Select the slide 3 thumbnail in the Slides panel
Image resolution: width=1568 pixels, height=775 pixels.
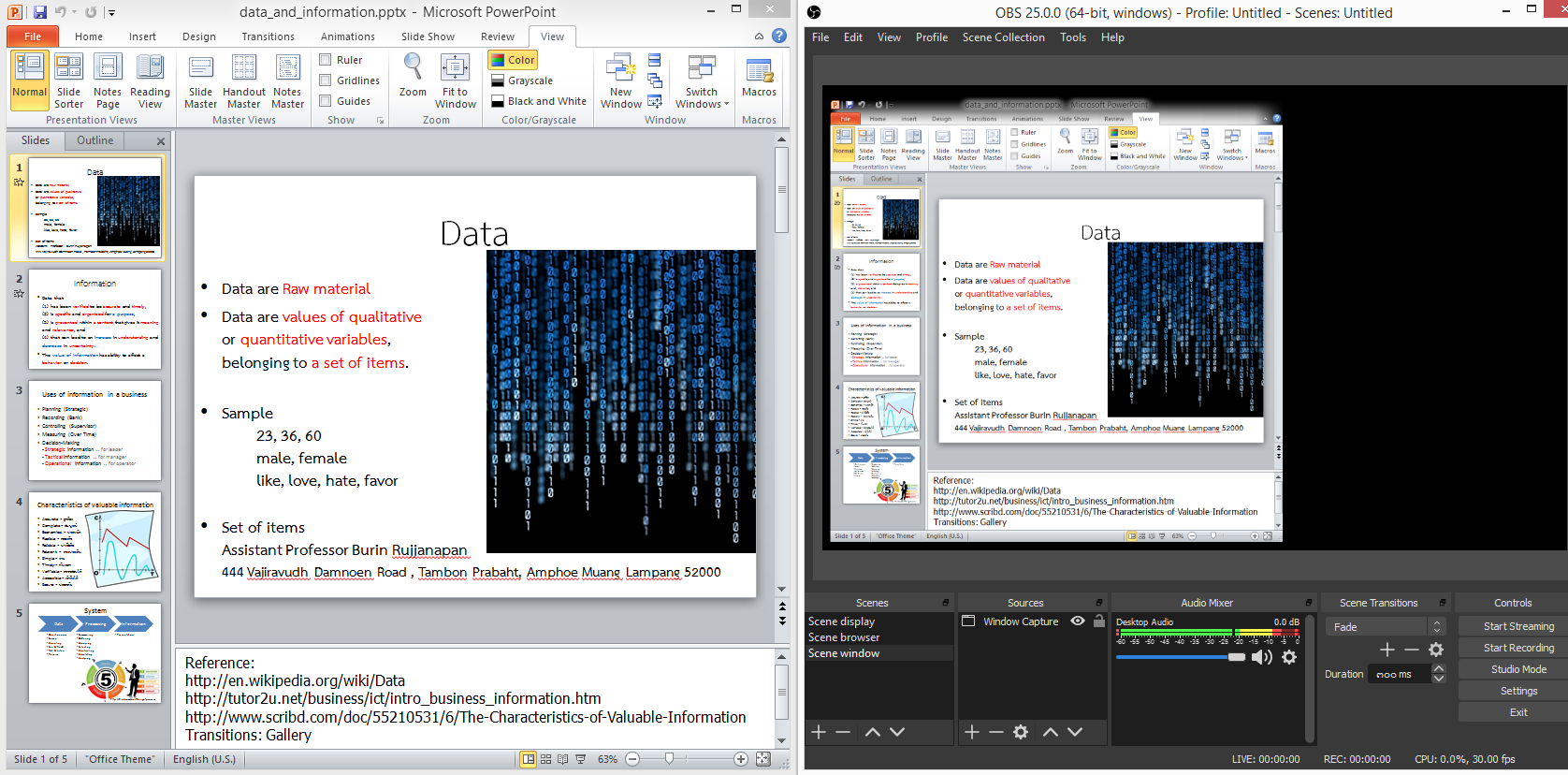point(94,431)
